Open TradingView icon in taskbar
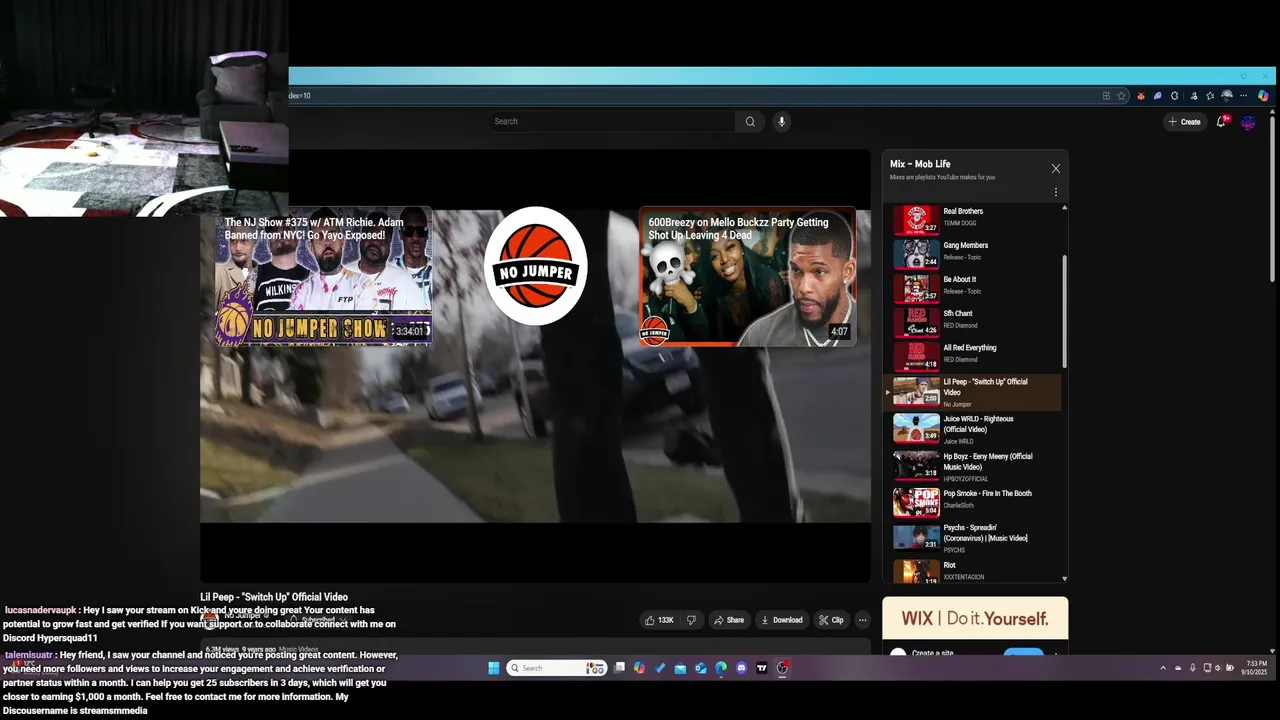This screenshot has width=1280, height=720. point(762,668)
